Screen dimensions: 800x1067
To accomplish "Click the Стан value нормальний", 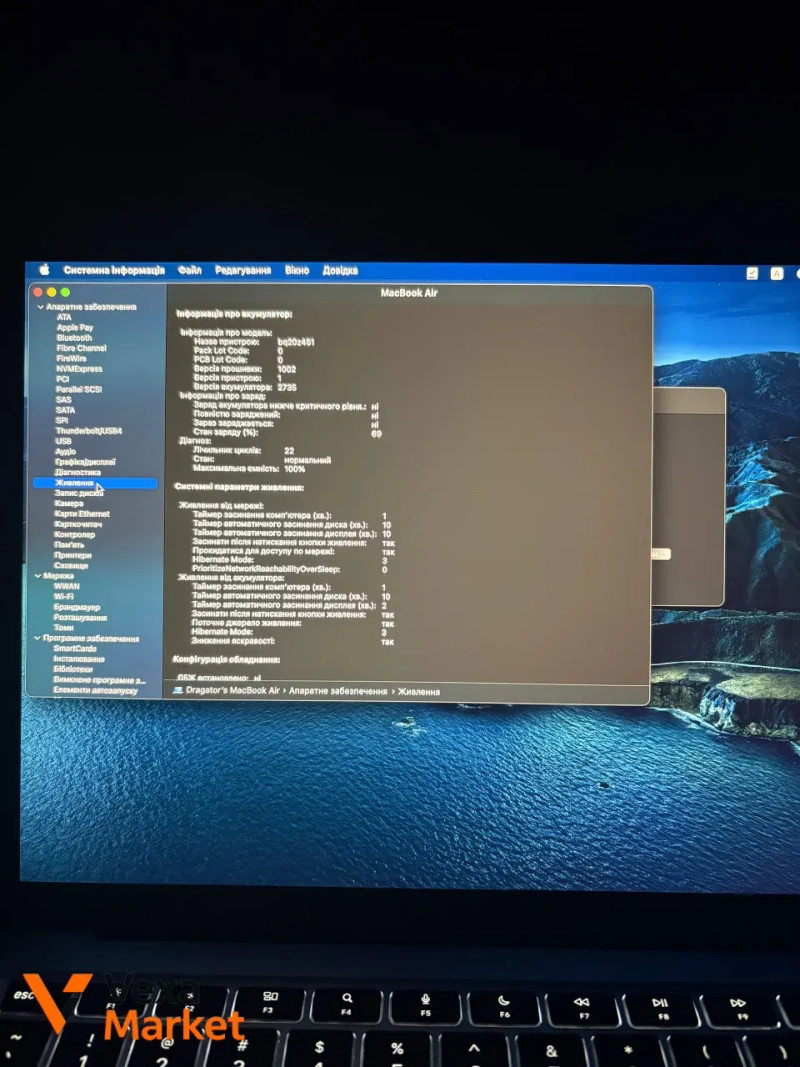I will point(307,460).
